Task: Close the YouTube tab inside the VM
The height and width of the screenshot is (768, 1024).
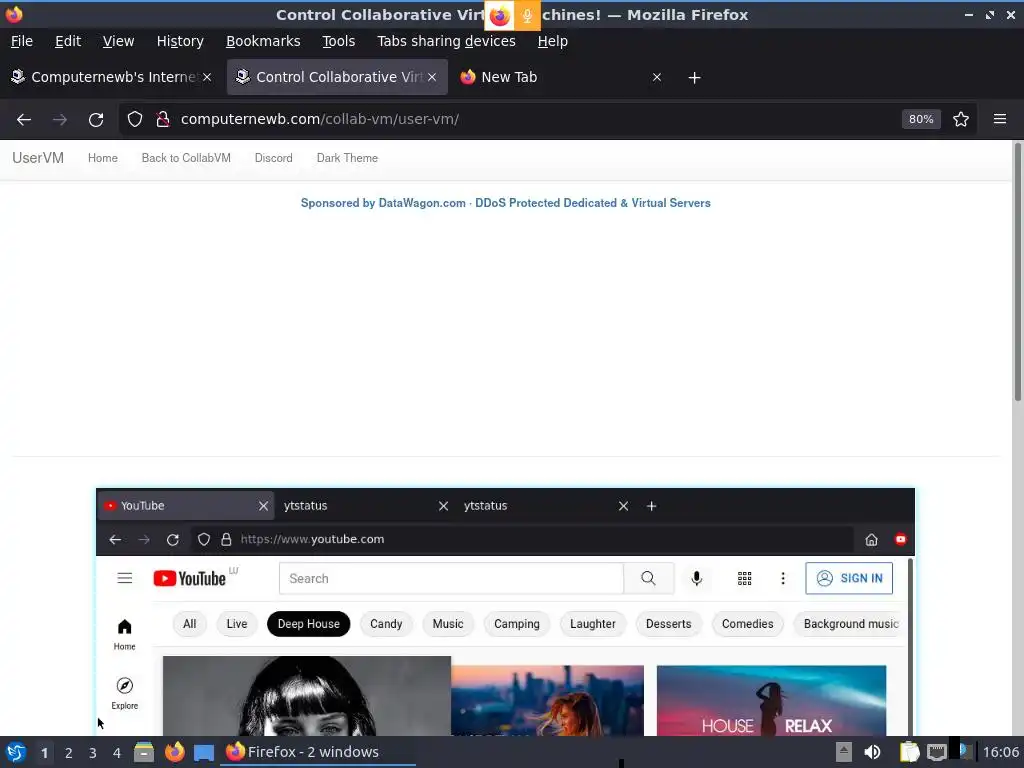Action: pos(263,506)
